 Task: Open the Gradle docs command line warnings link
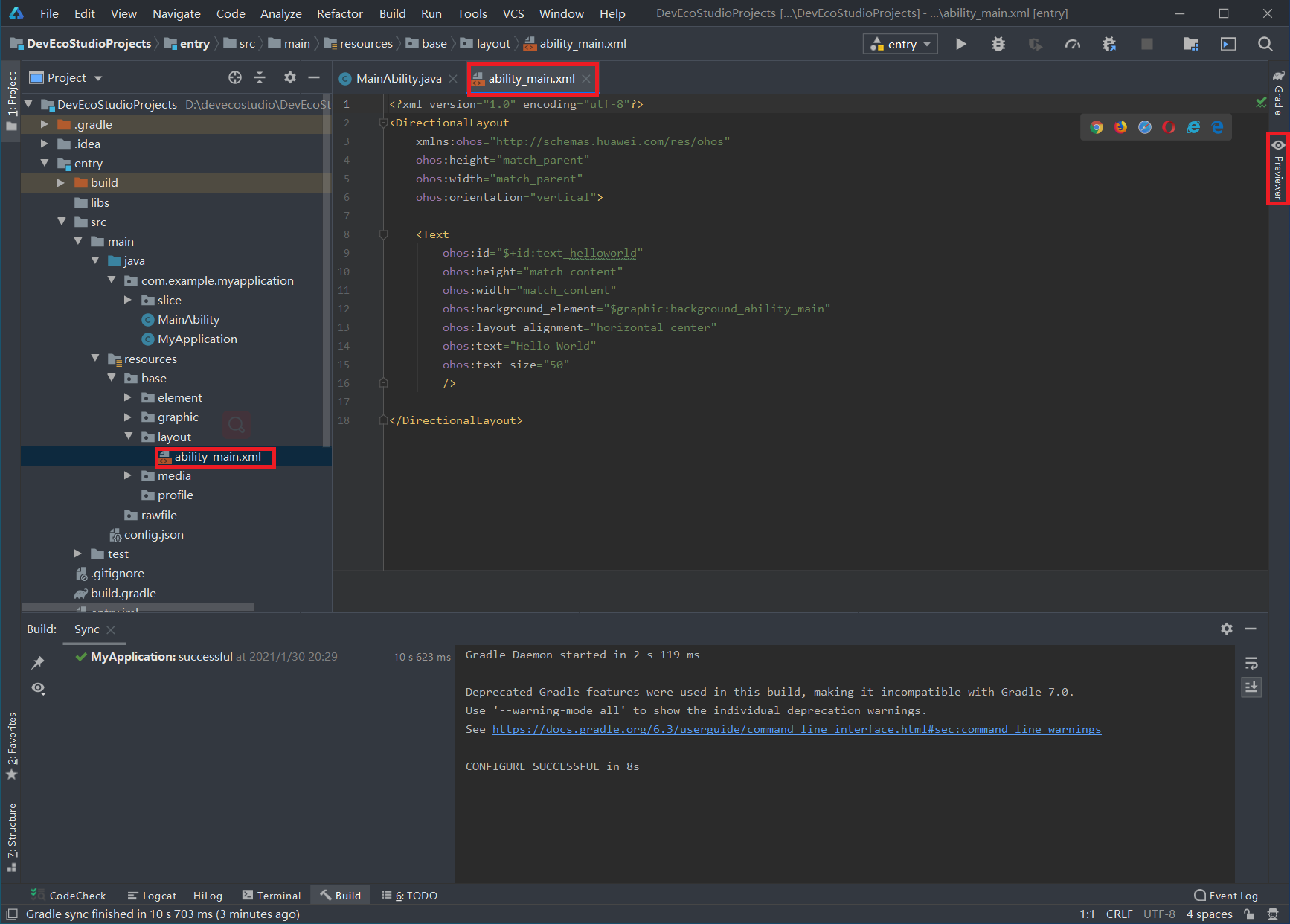(796, 729)
